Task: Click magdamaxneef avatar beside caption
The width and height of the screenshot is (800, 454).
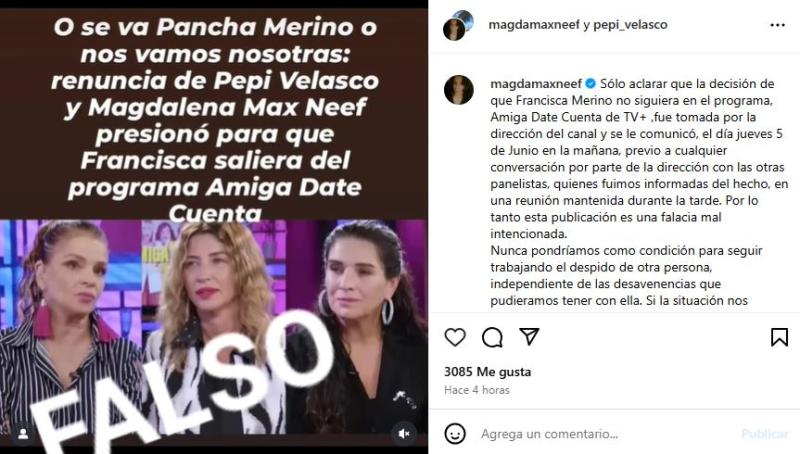Action: point(459,90)
